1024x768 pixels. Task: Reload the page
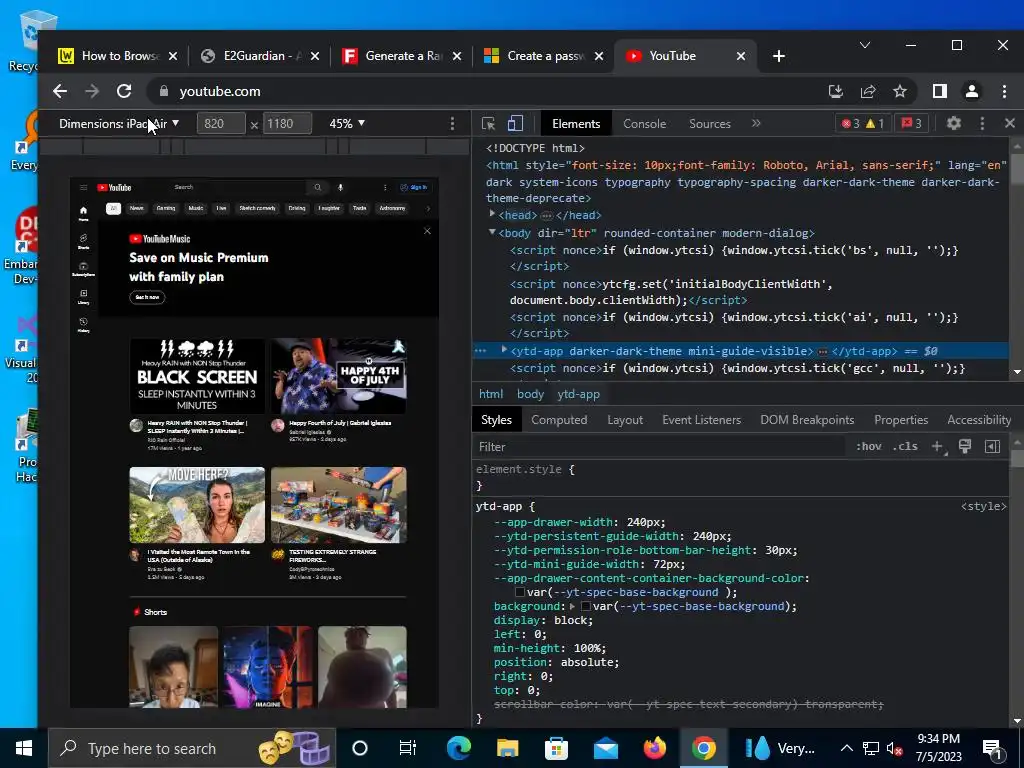coord(124,91)
